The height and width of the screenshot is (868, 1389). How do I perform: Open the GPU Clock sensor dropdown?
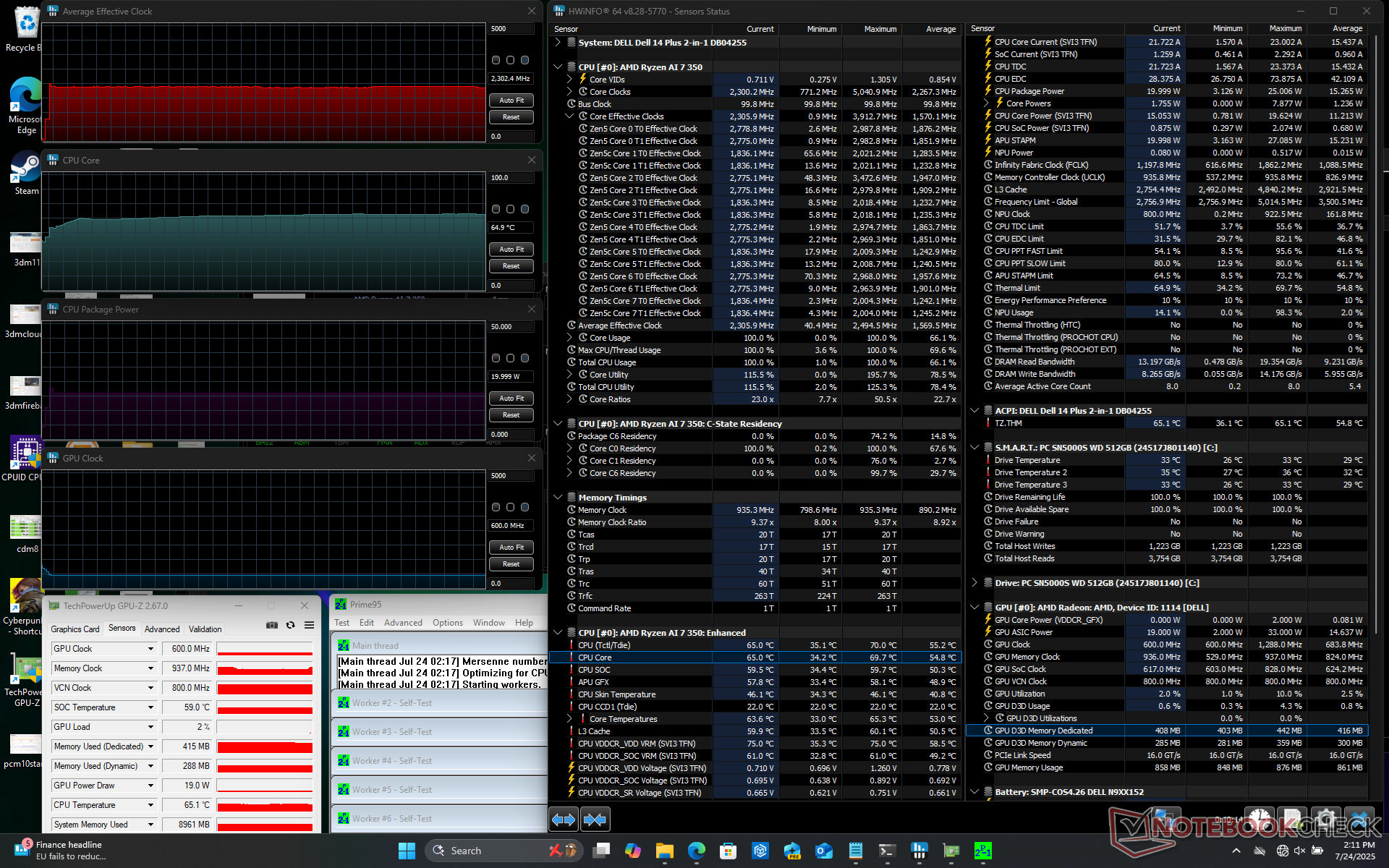click(x=150, y=649)
